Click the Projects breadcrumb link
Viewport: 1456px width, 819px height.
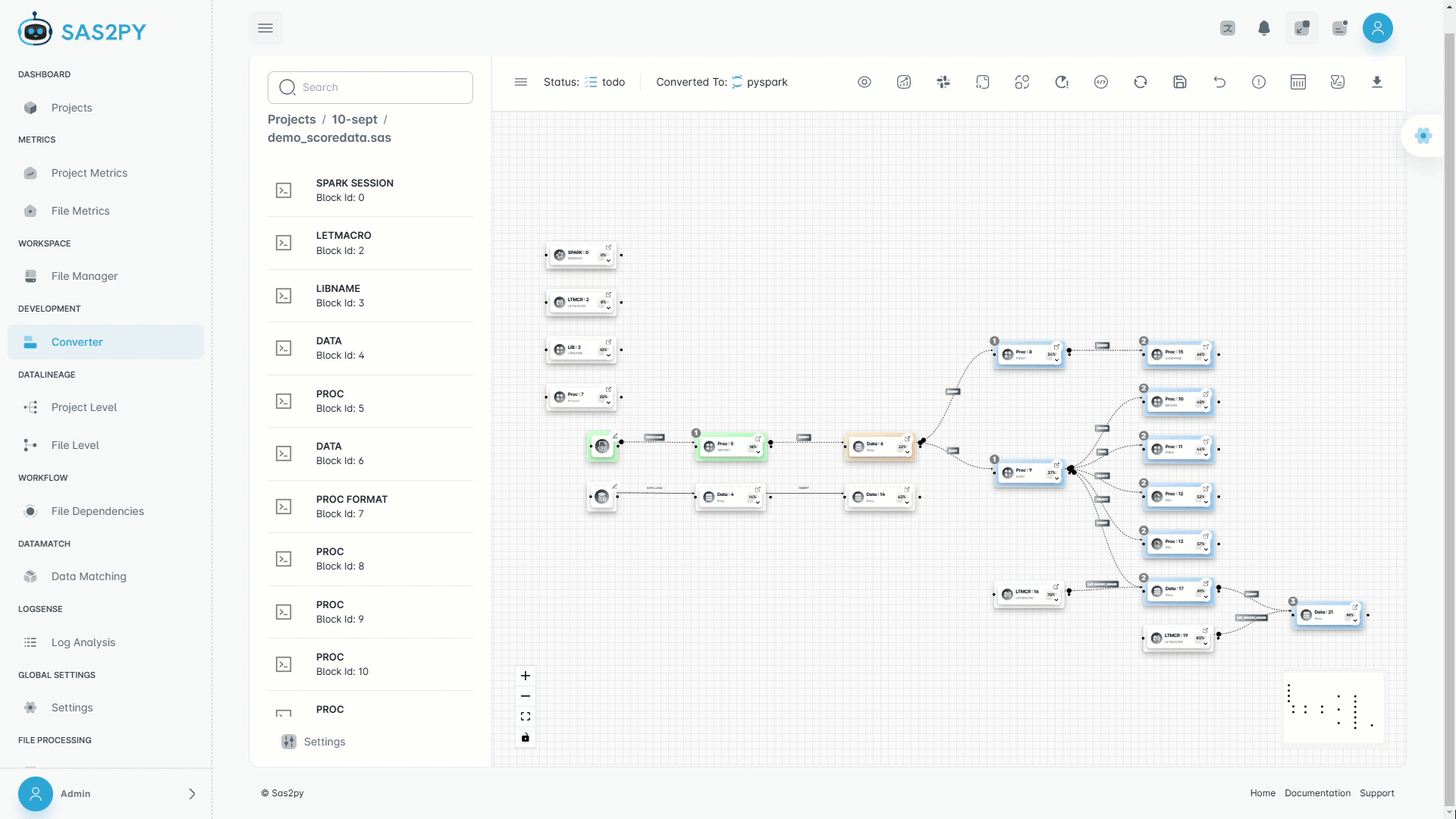(291, 119)
